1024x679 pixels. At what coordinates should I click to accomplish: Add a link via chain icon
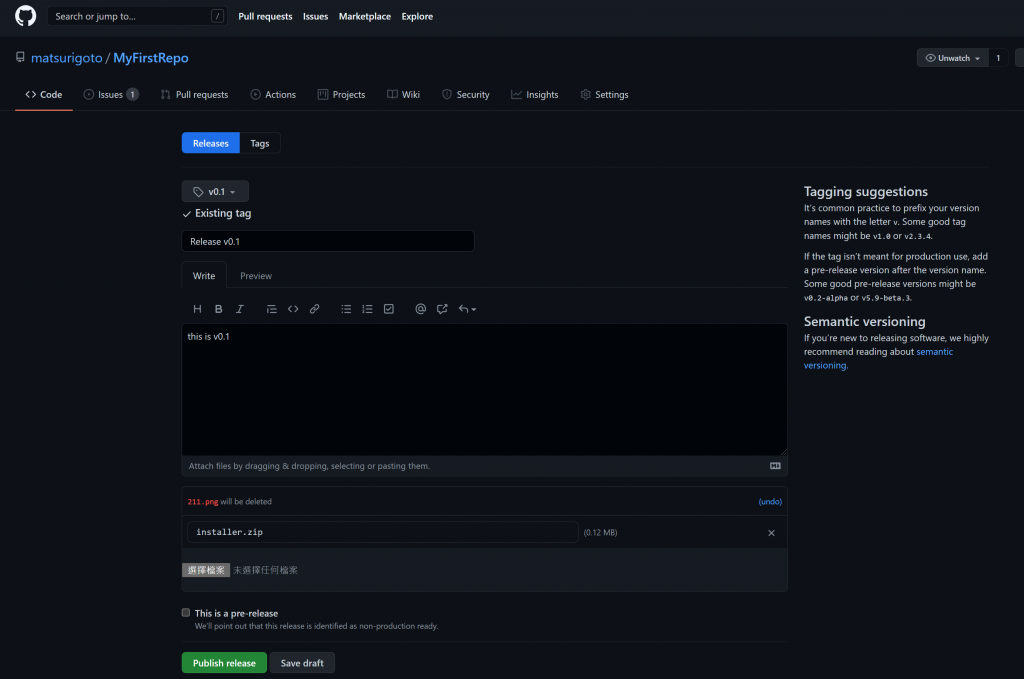point(315,309)
